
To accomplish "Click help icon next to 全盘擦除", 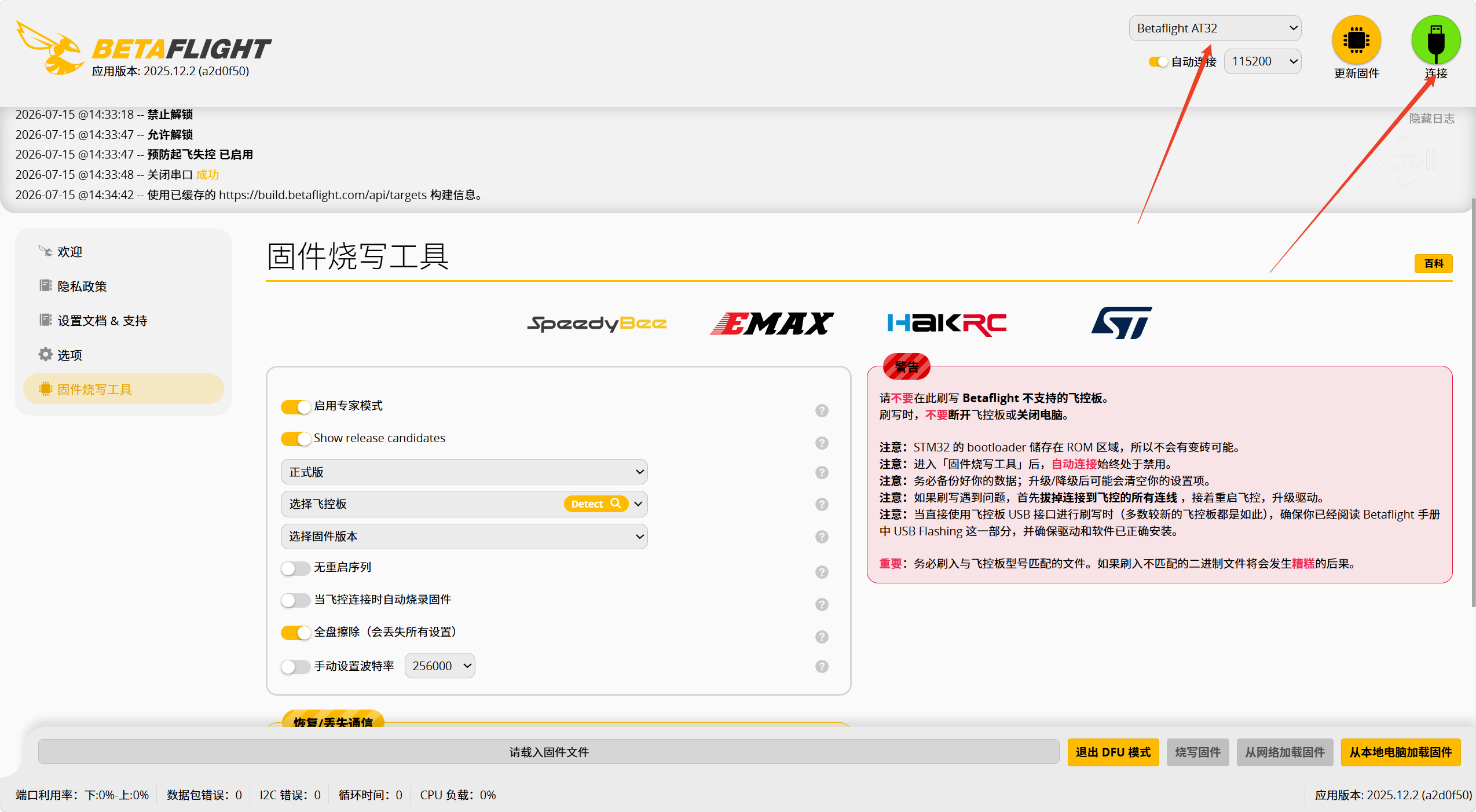I will point(822,637).
